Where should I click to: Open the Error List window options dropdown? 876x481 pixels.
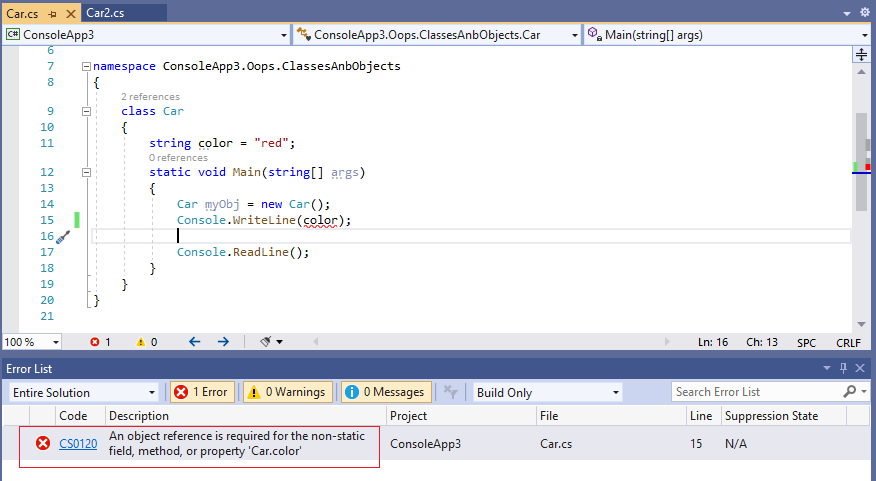point(827,369)
